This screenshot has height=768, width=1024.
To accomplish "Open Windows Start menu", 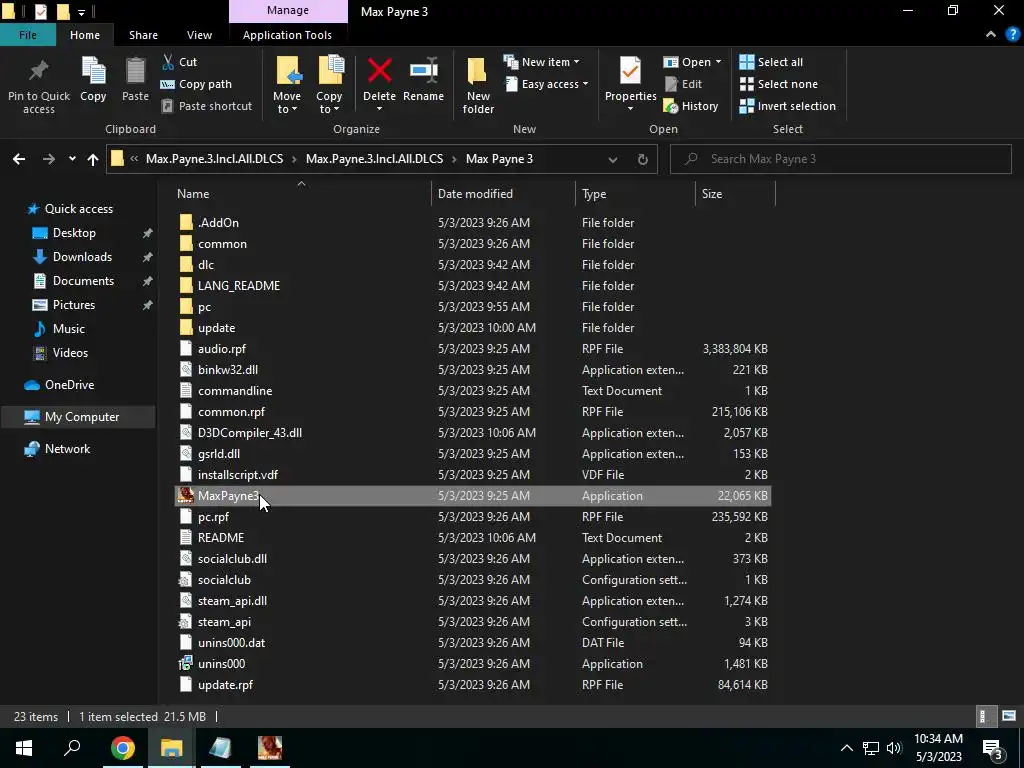I will point(24,748).
